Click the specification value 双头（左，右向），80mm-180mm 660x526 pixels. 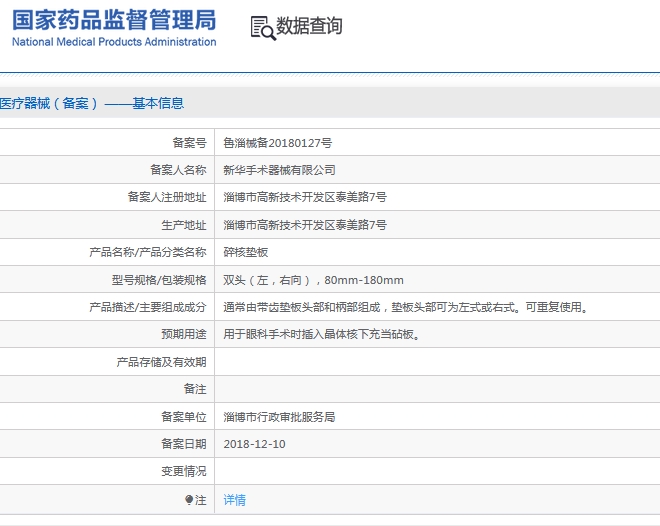(313, 280)
